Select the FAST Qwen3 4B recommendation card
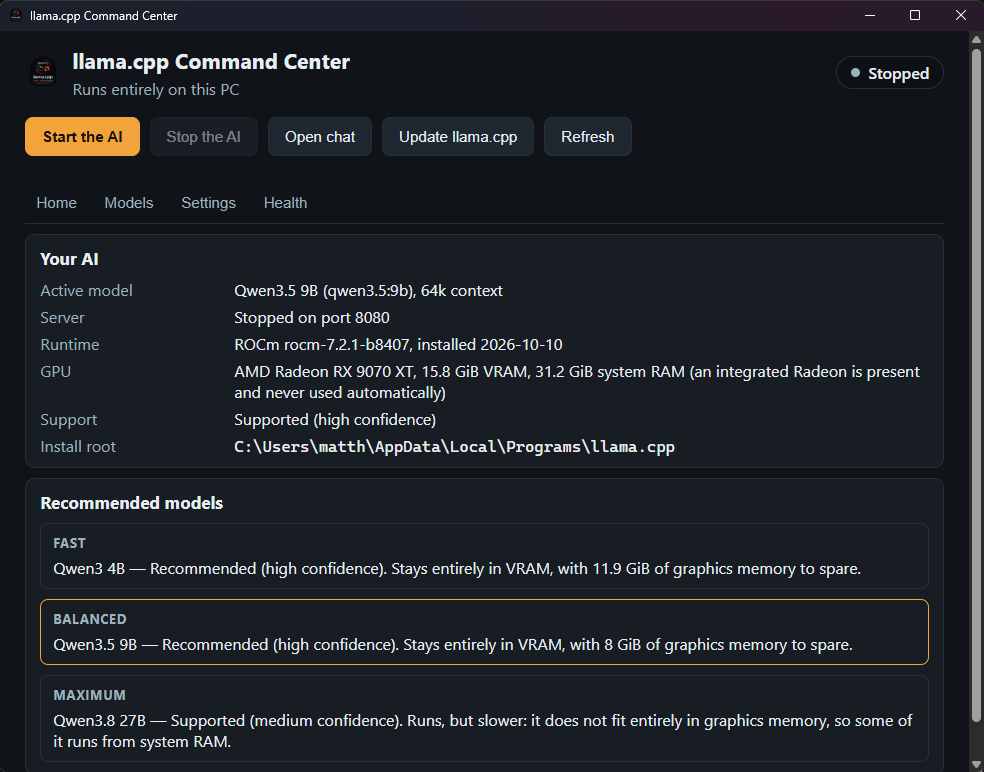 tap(484, 555)
